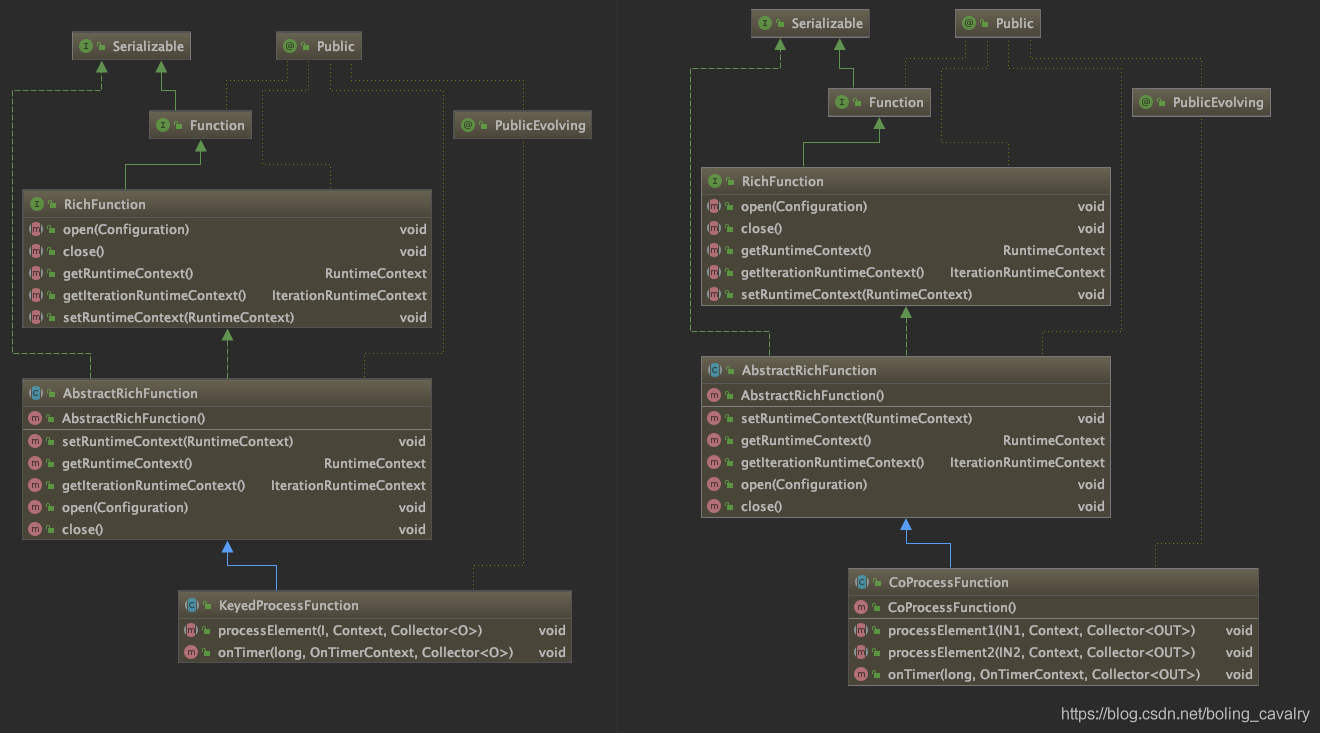Screen dimensions: 1320x733
Task: Click the interface icon in left RichFunction header
Action: (x=37, y=204)
